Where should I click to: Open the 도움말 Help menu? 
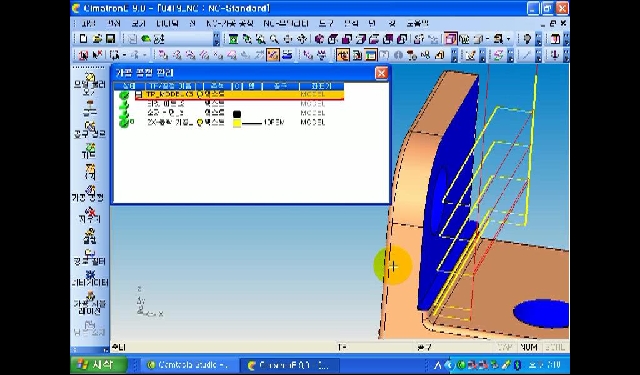pyautogui.click(x=417, y=24)
